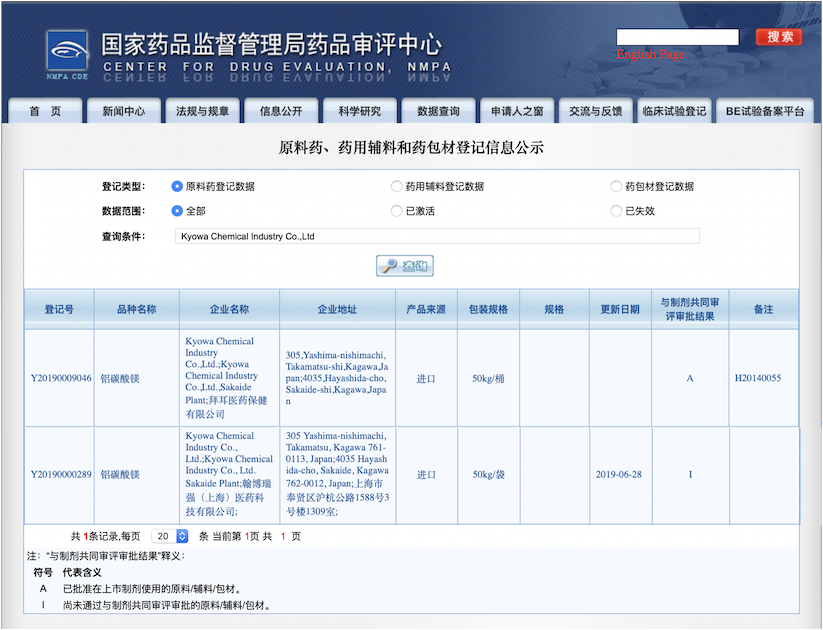The image size is (823, 630).
Task: Click the page title 原料药、药用辅料和药包材登记信息公示
Action: 411,148
